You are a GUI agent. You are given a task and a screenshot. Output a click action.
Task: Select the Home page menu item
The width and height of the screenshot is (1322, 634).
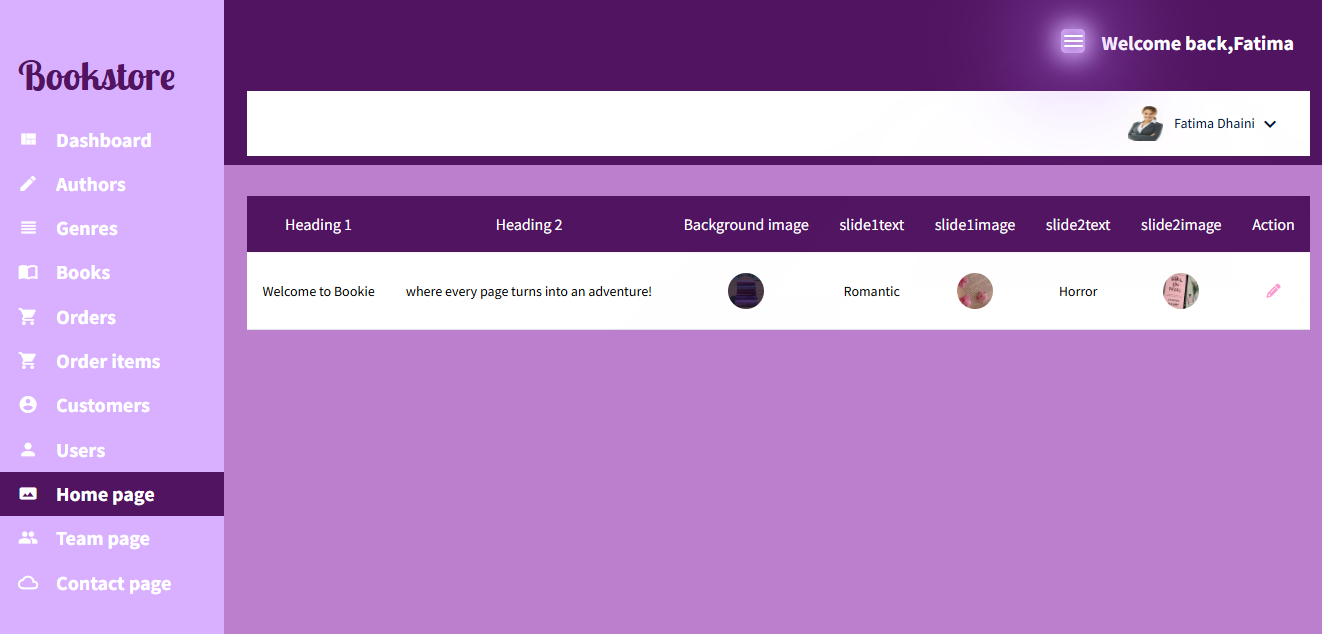105,494
